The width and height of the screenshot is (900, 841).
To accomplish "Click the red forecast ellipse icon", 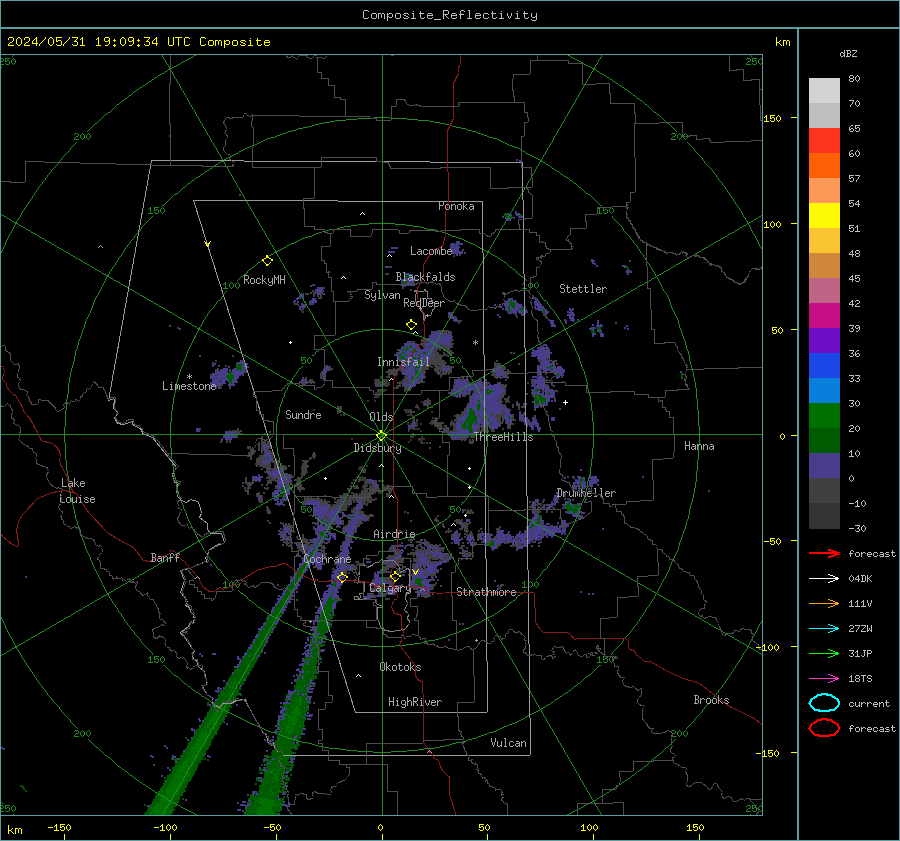I will pyautogui.click(x=824, y=728).
